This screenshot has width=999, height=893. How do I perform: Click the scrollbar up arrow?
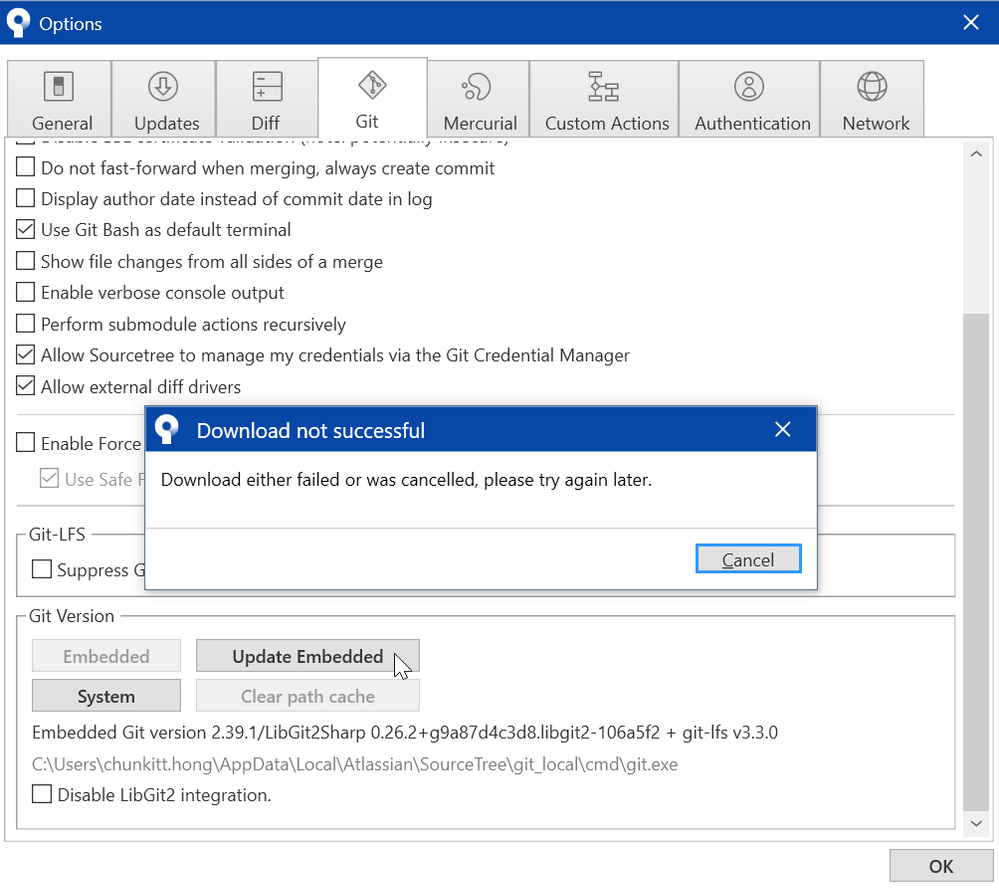[x=976, y=154]
